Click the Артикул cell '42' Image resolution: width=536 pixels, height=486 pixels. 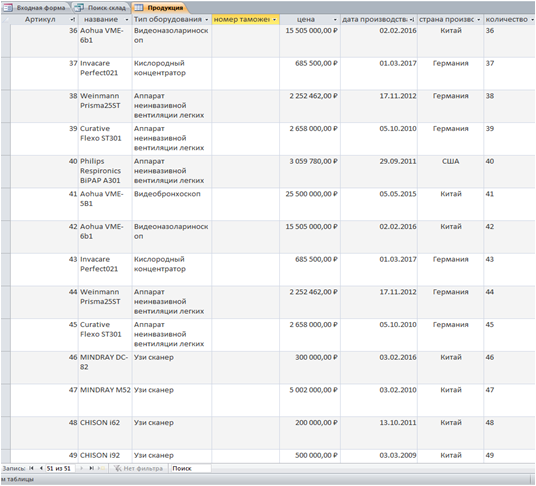[x=44, y=237]
